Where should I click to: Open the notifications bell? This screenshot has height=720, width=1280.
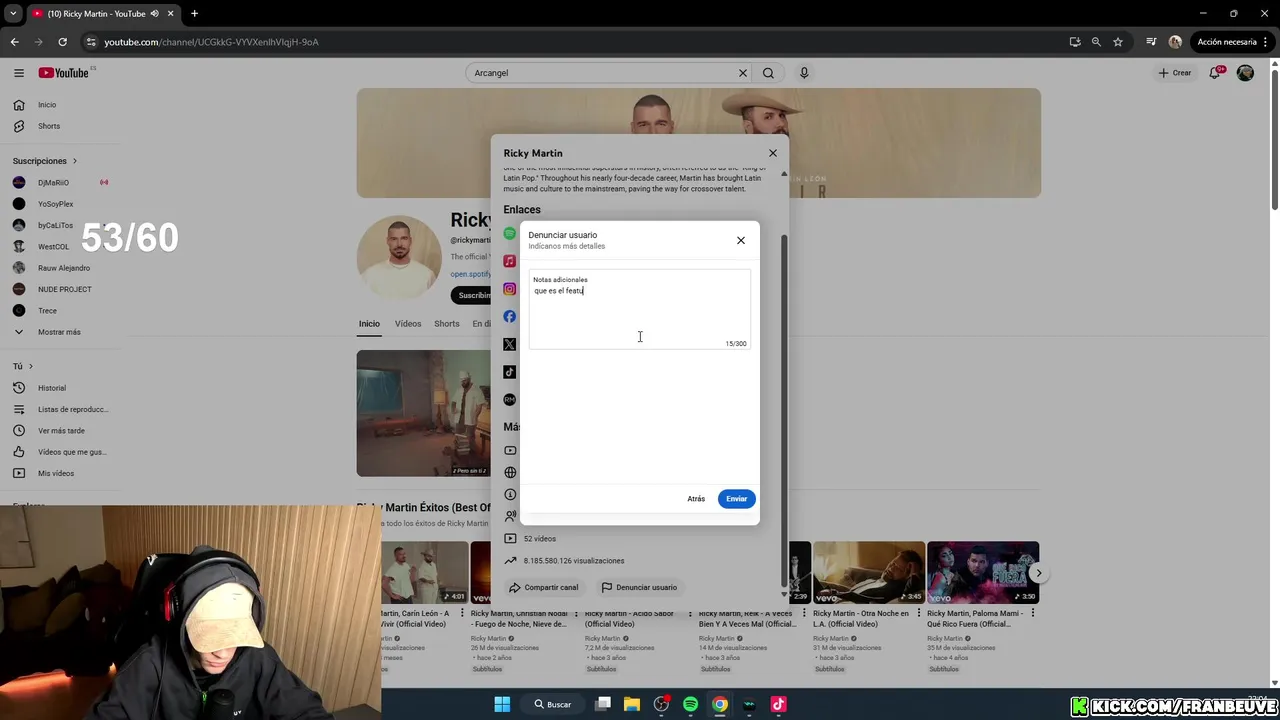pos(1215,73)
